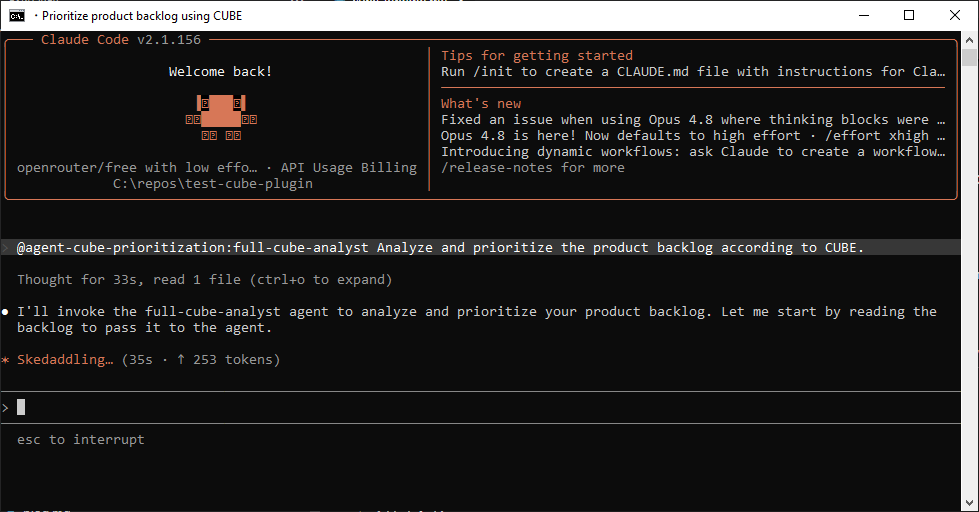
Task: Click the orange asterisk spinner beside Skedaddling
Action: (x=6, y=360)
